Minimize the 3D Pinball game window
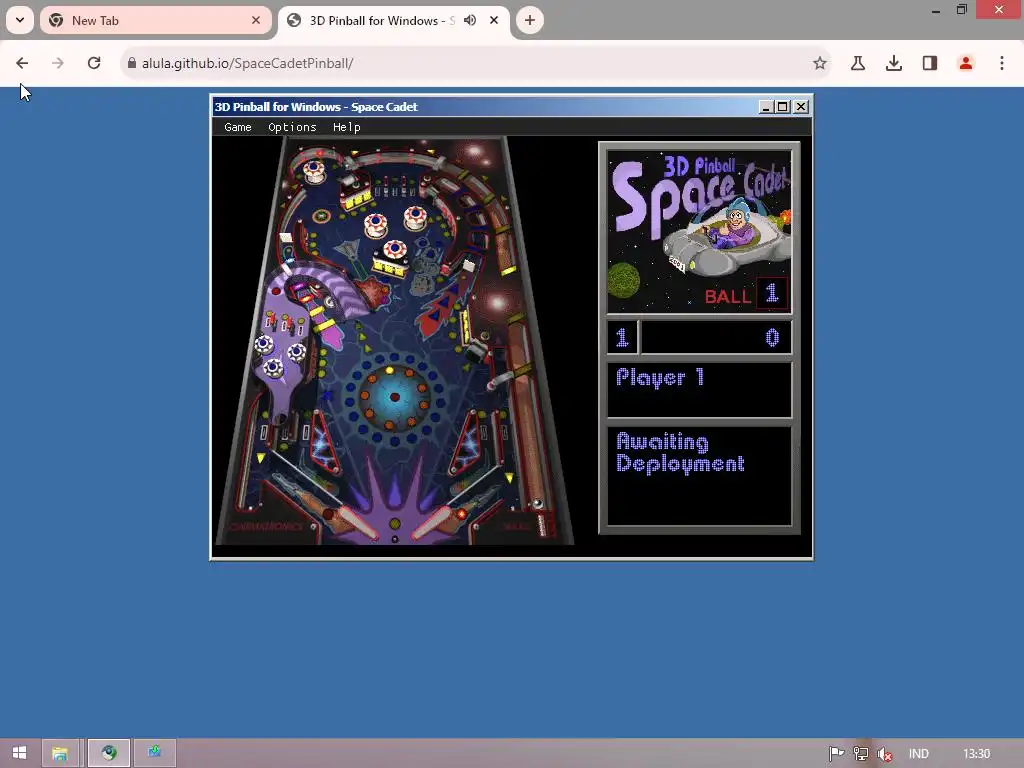1024x768 pixels. (x=766, y=106)
